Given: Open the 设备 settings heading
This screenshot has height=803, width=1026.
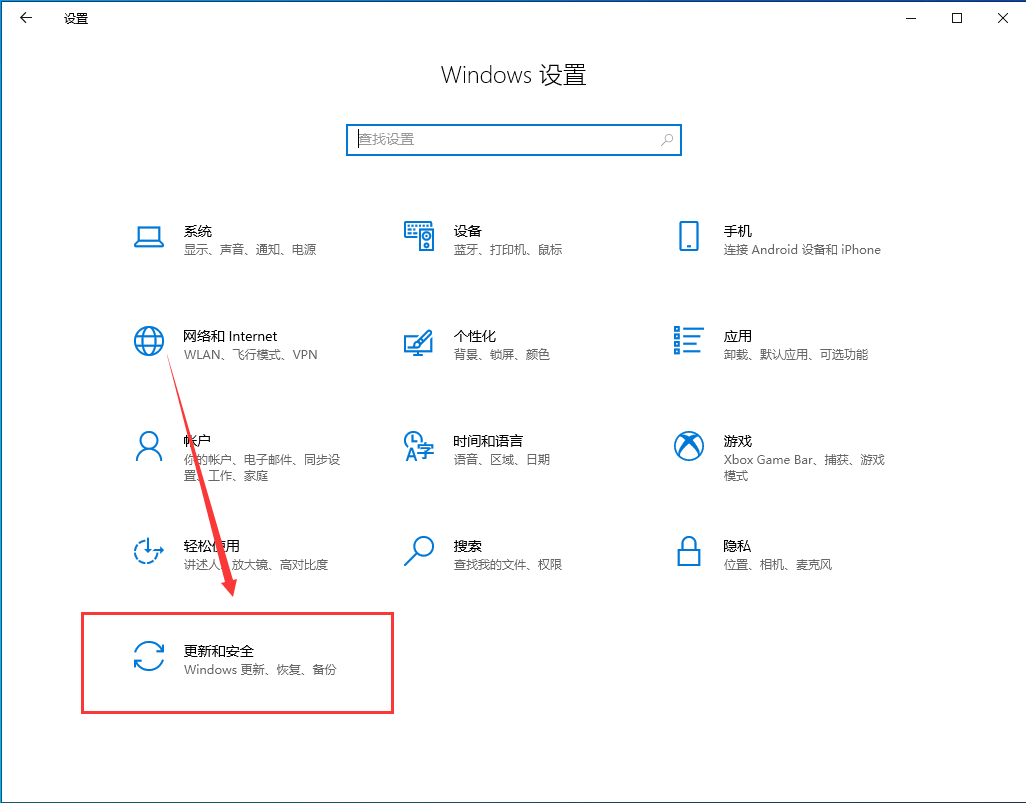Looking at the screenshot, I should click(x=467, y=231).
